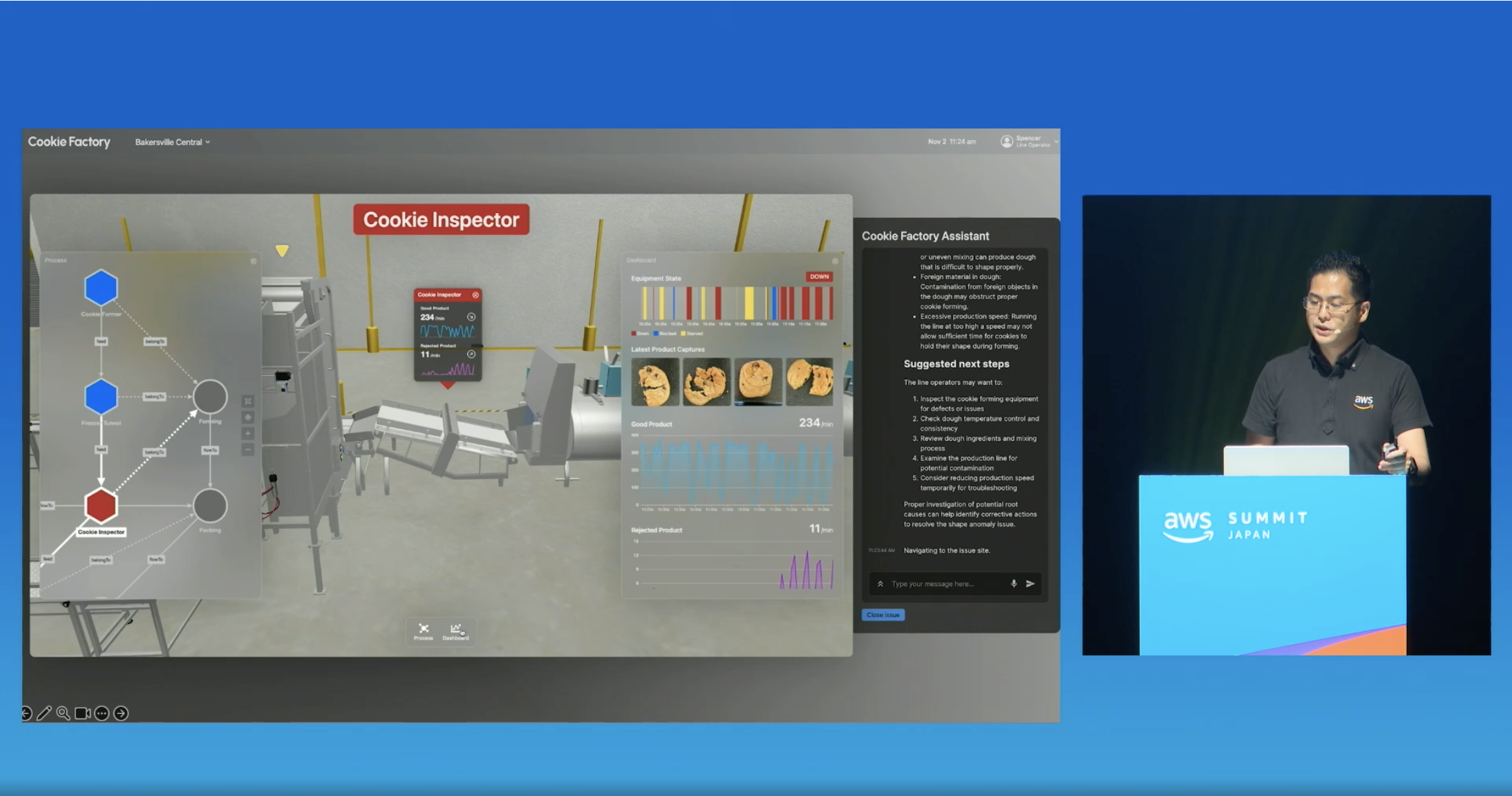The image size is (1512, 796).
Task: Click the video camera icon
Action: [82, 713]
